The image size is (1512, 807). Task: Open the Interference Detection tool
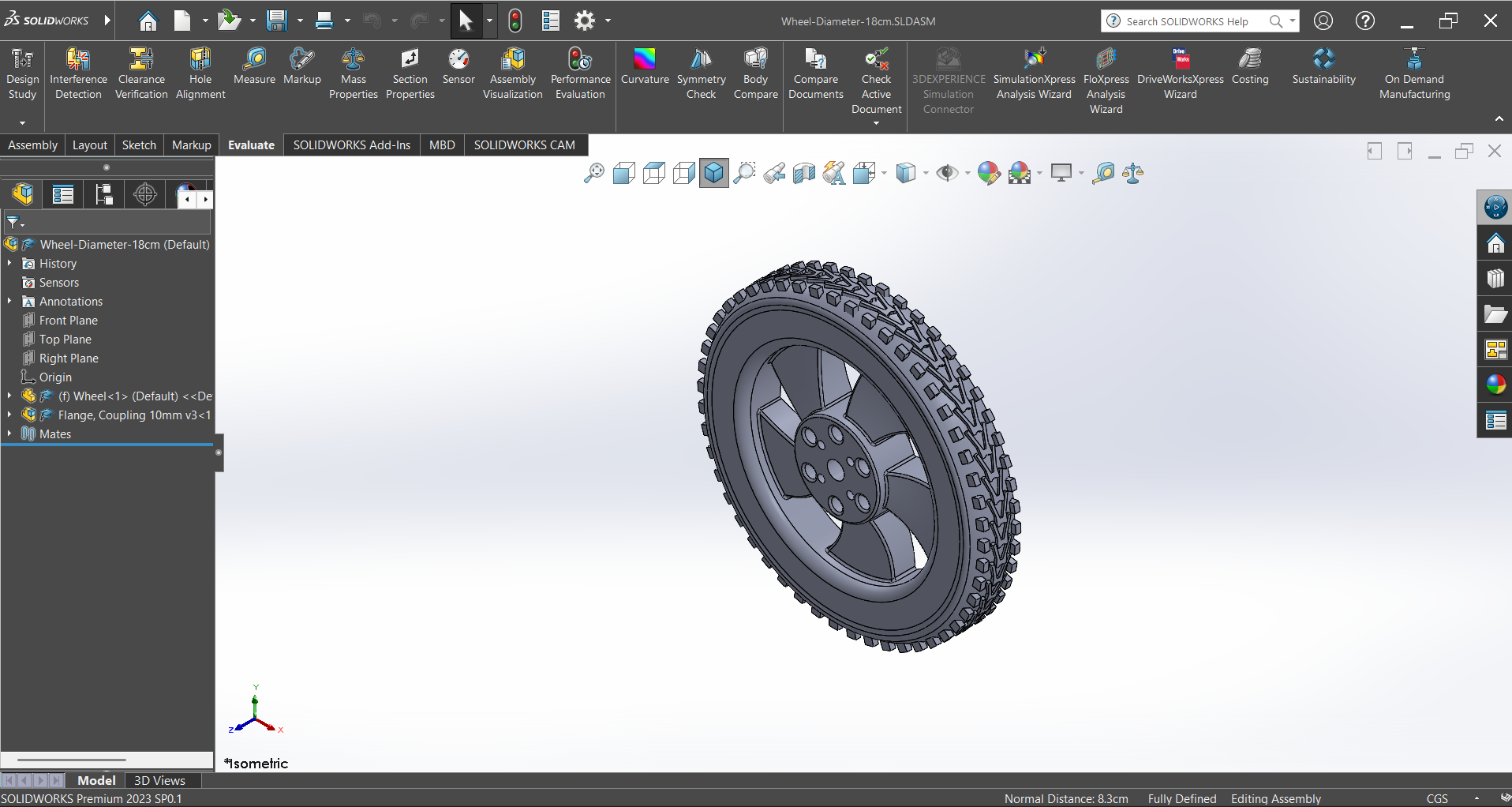(78, 73)
